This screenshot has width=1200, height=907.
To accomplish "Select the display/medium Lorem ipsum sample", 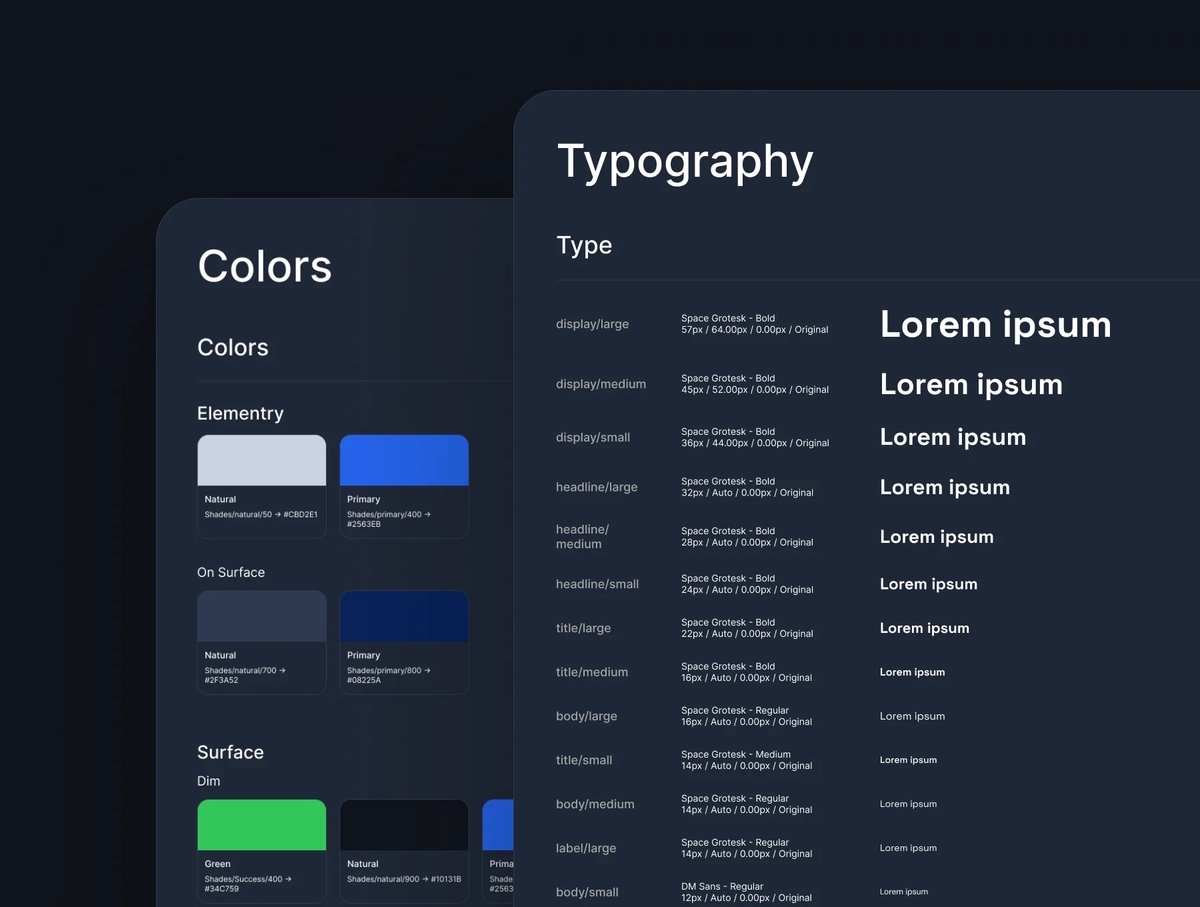I will point(970,385).
